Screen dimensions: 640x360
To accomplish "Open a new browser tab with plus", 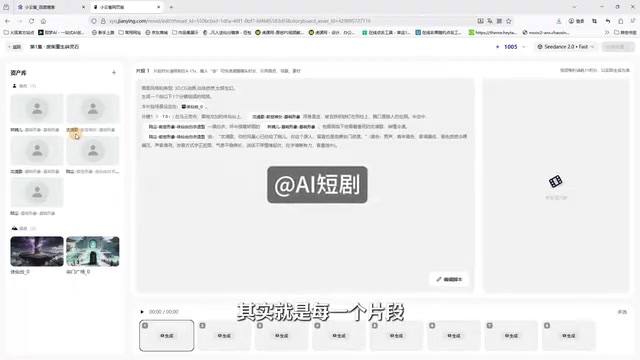I will [x=171, y=7].
